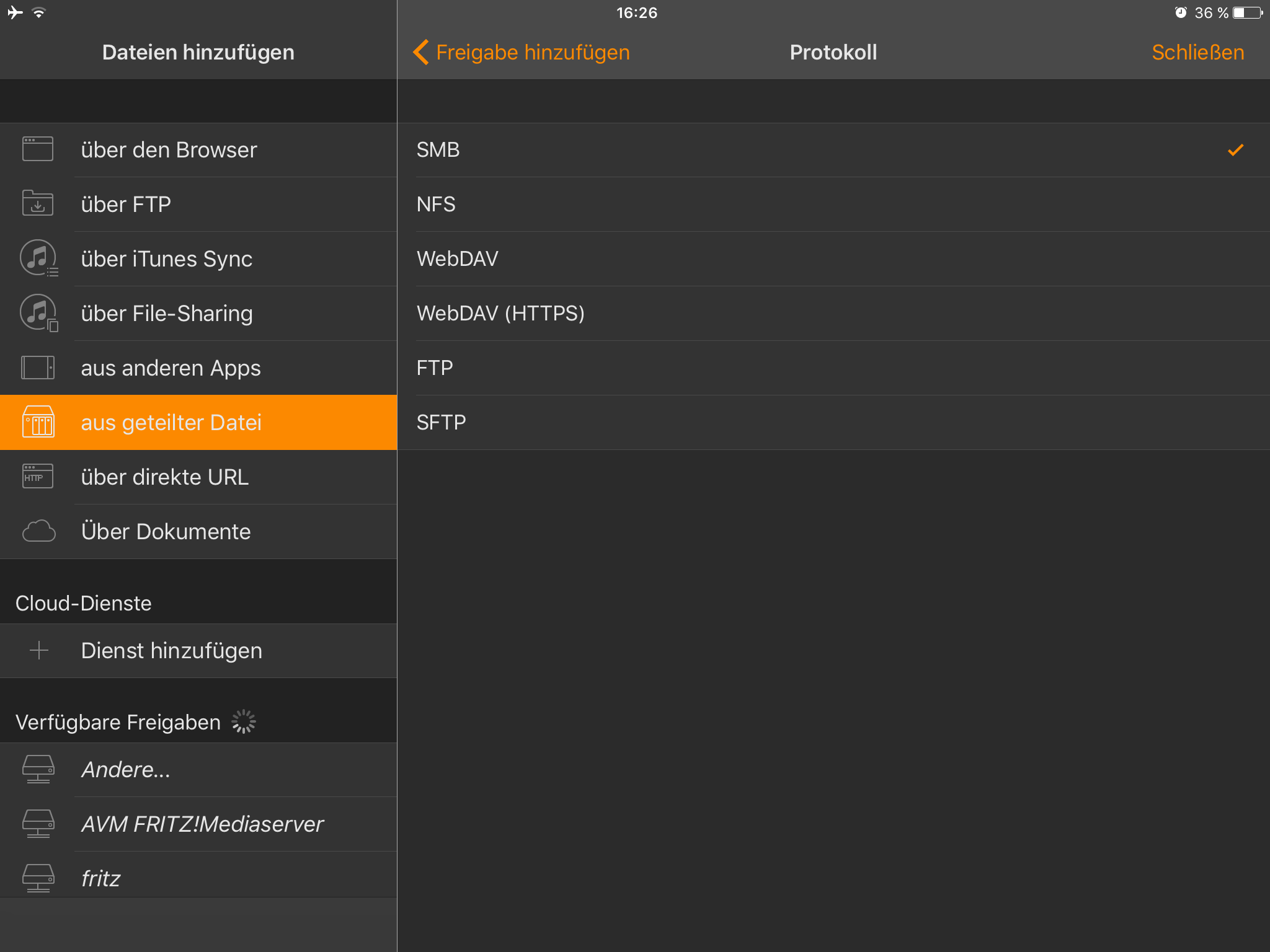This screenshot has height=952, width=1270.
Task: Click the FTP folder download icon
Action: pos(38,204)
